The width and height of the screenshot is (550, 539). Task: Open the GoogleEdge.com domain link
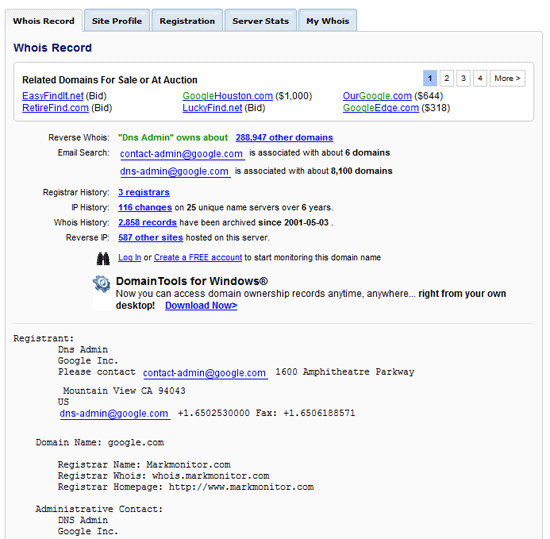(x=381, y=108)
